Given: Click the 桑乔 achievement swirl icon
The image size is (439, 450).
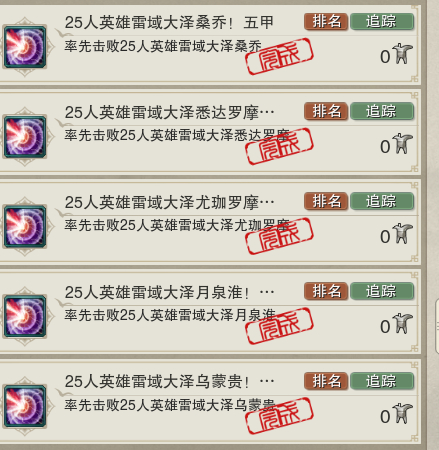Looking at the screenshot, I should [25, 47].
